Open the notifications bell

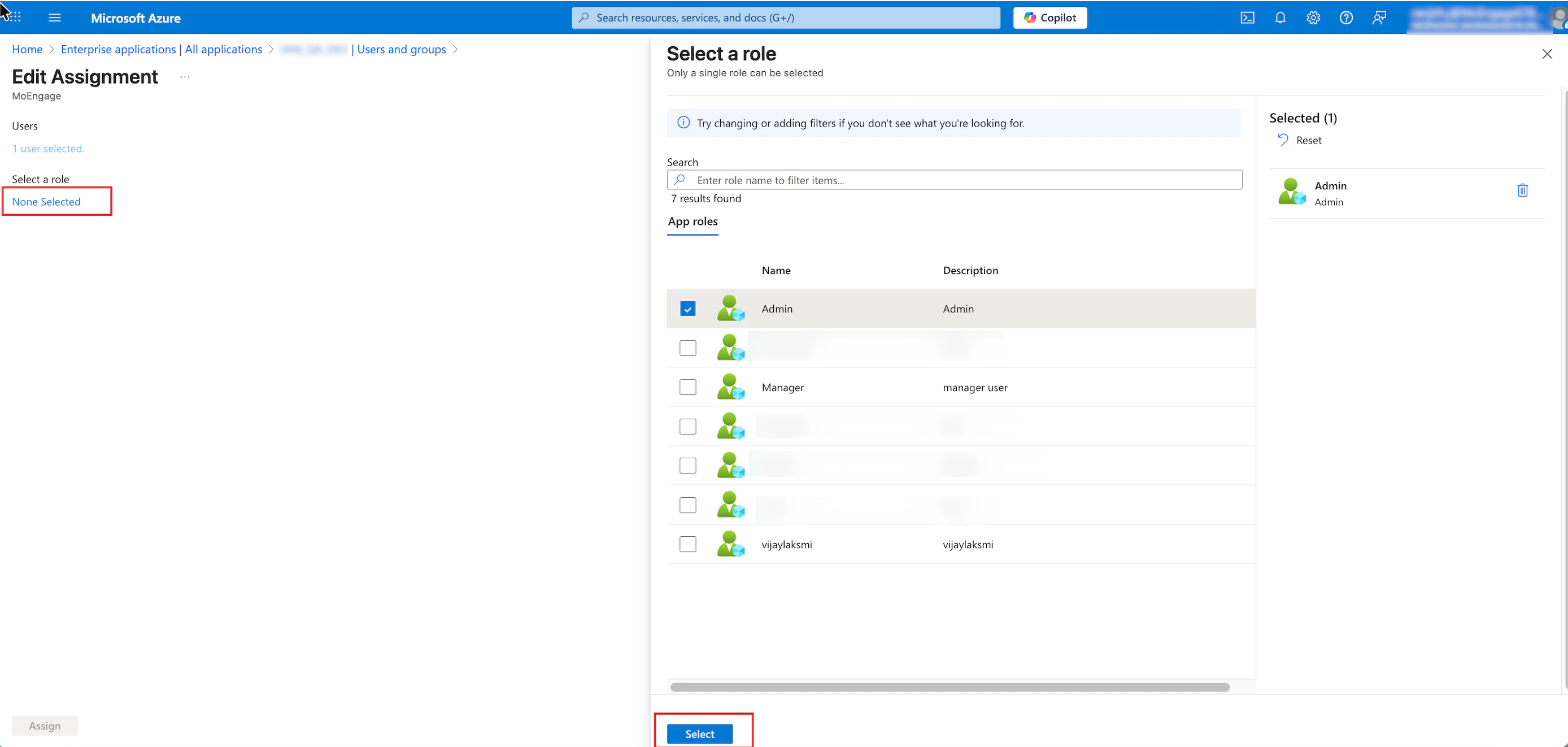point(1280,18)
